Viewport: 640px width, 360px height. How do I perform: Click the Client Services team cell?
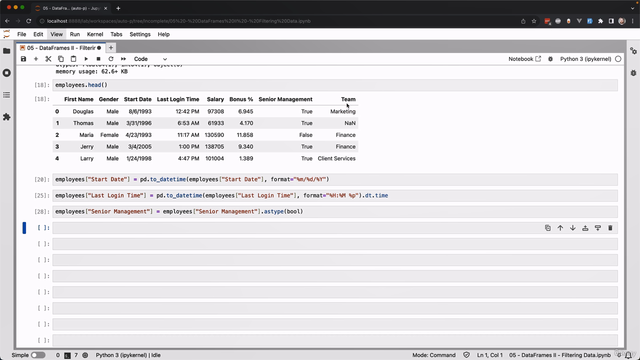(x=337, y=158)
